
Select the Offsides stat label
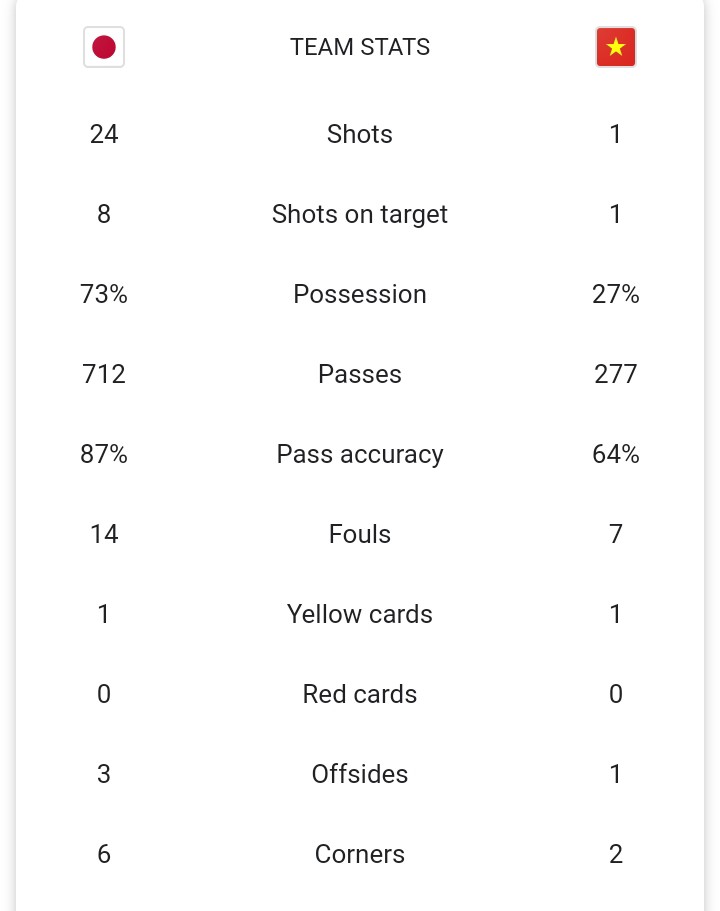point(360,774)
